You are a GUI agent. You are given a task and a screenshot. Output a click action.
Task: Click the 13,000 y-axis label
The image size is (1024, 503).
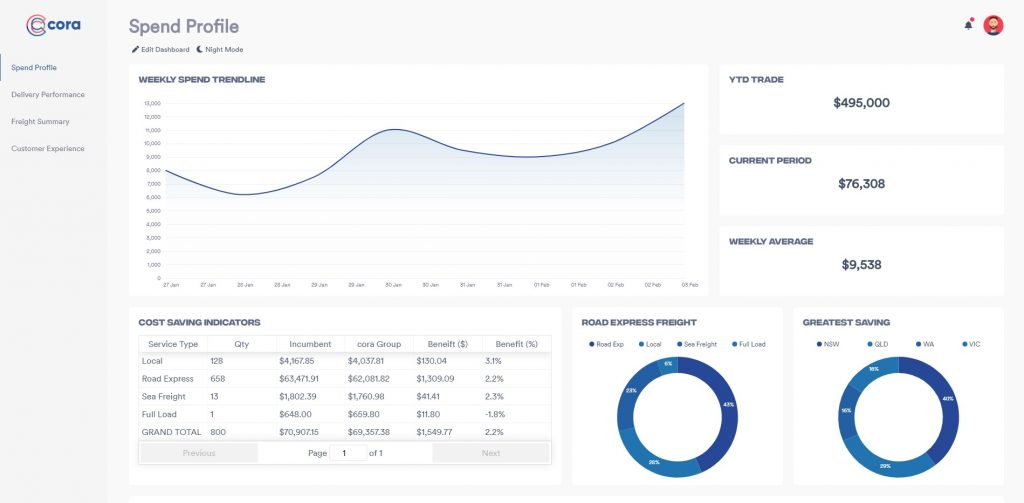(153, 103)
